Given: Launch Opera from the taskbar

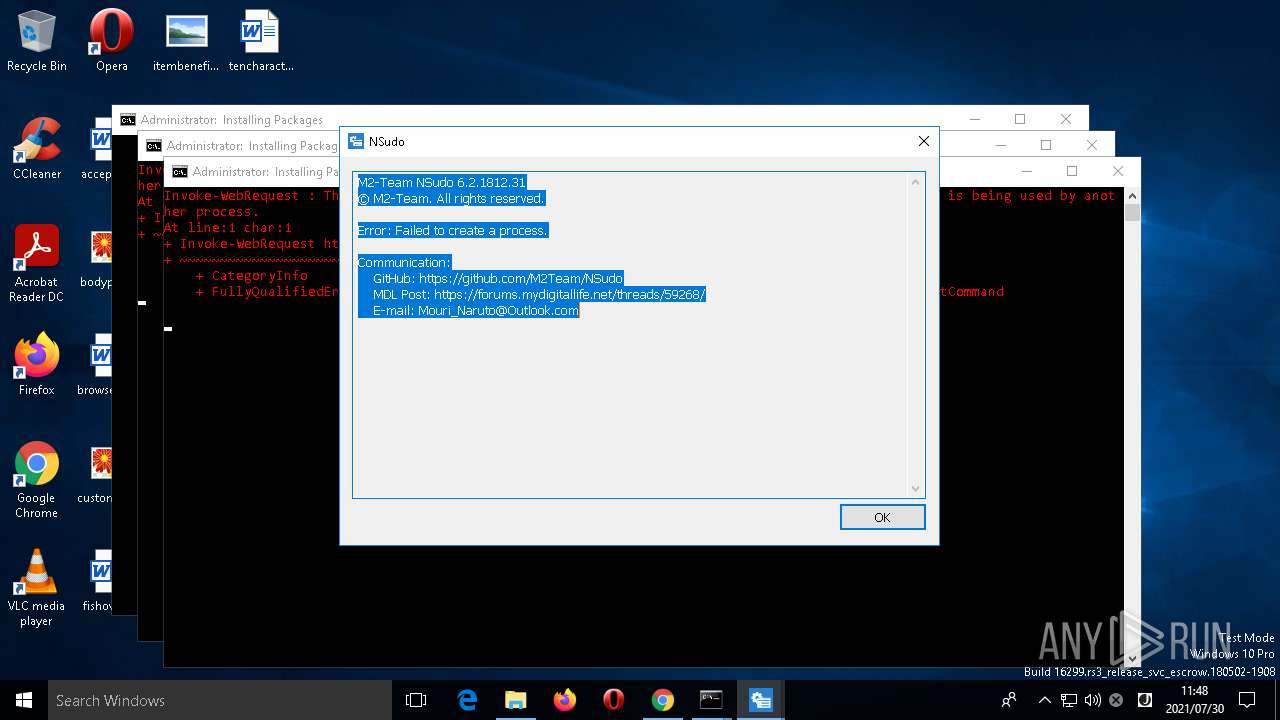Looking at the screenshot, I should point(614,700).
